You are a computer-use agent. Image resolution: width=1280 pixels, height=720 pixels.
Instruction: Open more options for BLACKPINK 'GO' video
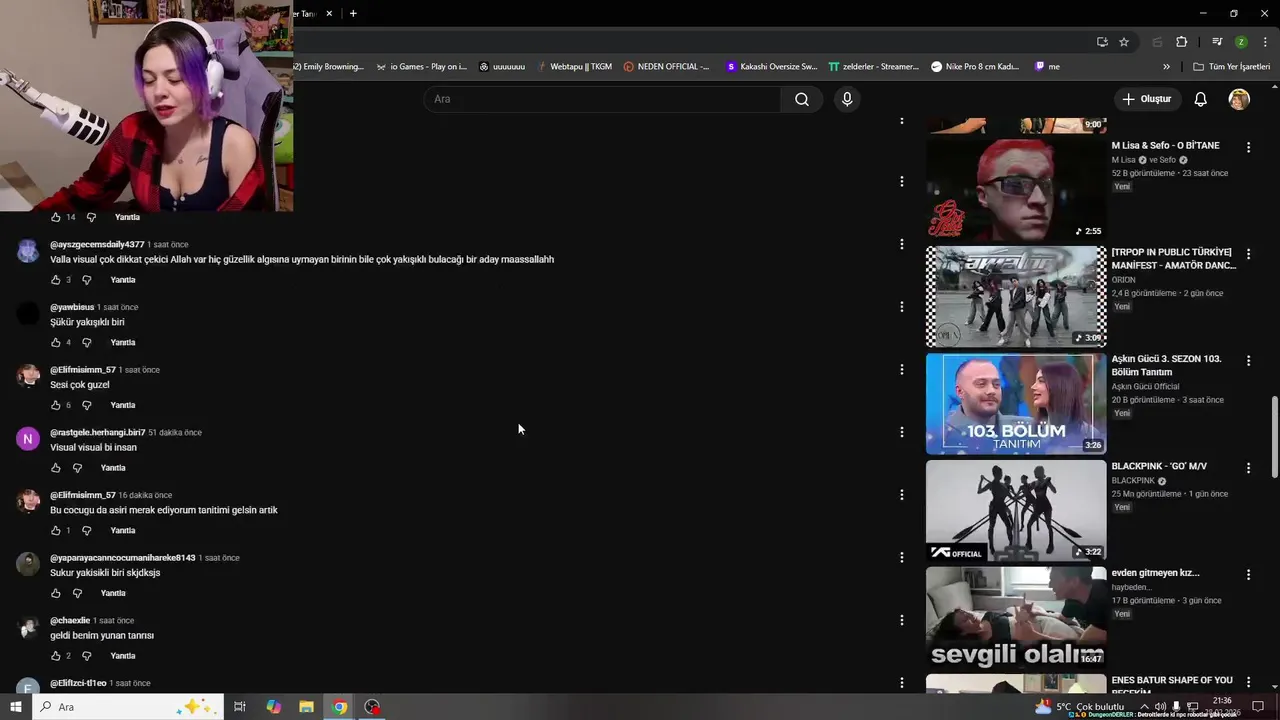[x=1248, y=468]
